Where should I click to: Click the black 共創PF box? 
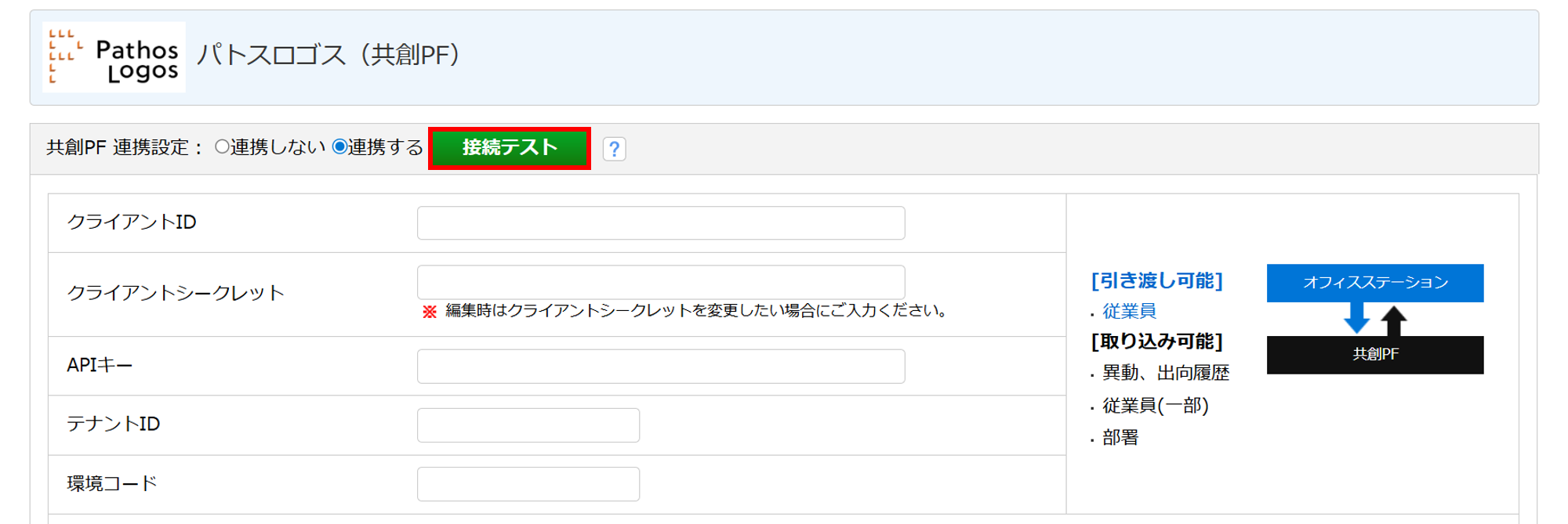pos(1374,355)
